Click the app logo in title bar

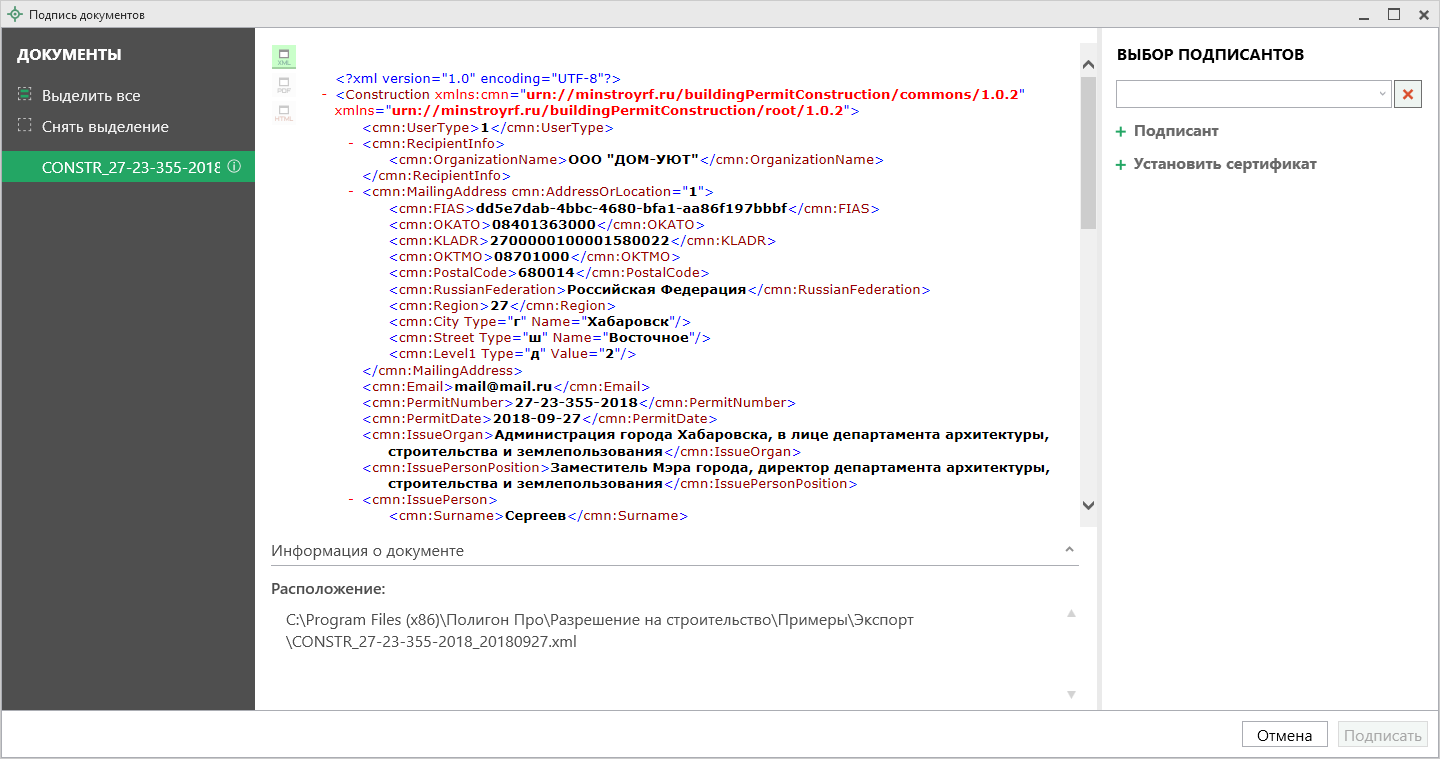pyautogui.click(x=14, y=15)
